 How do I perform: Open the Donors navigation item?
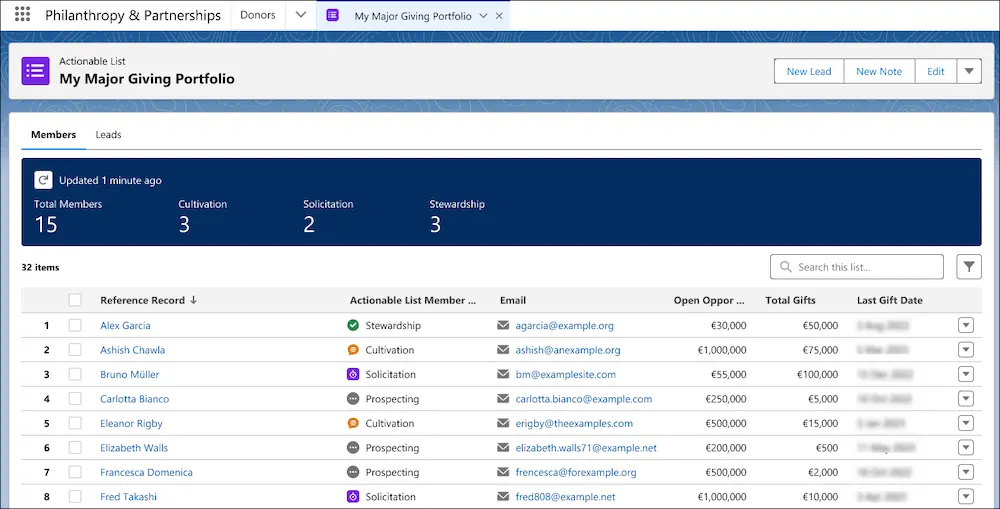pyautogui.click(x=258, y=15)
